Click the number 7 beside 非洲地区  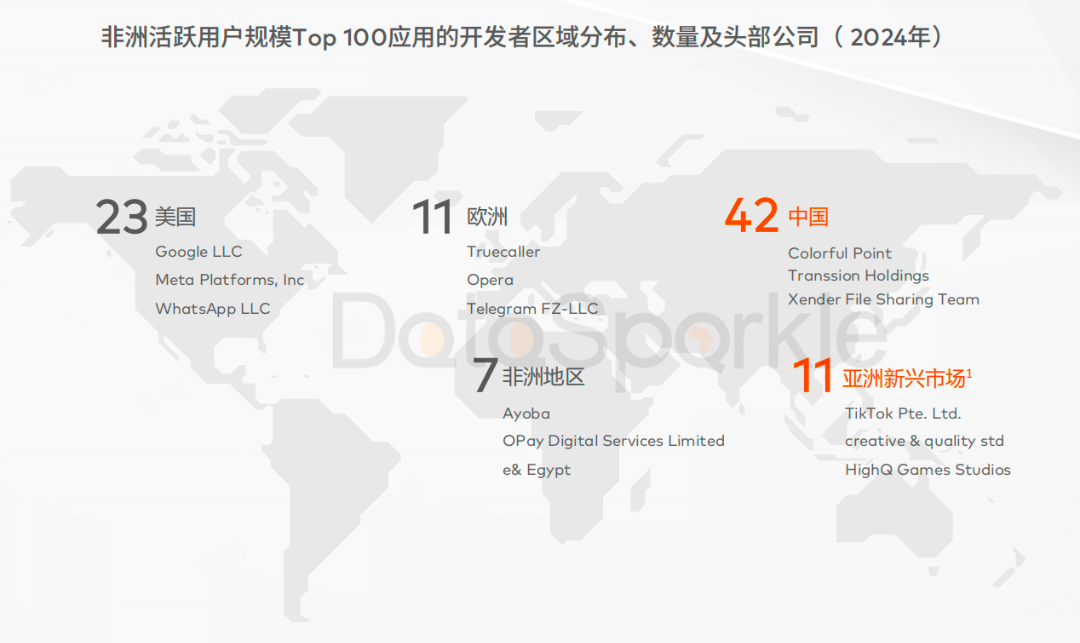pyautogui.click(x=485, y=376)
